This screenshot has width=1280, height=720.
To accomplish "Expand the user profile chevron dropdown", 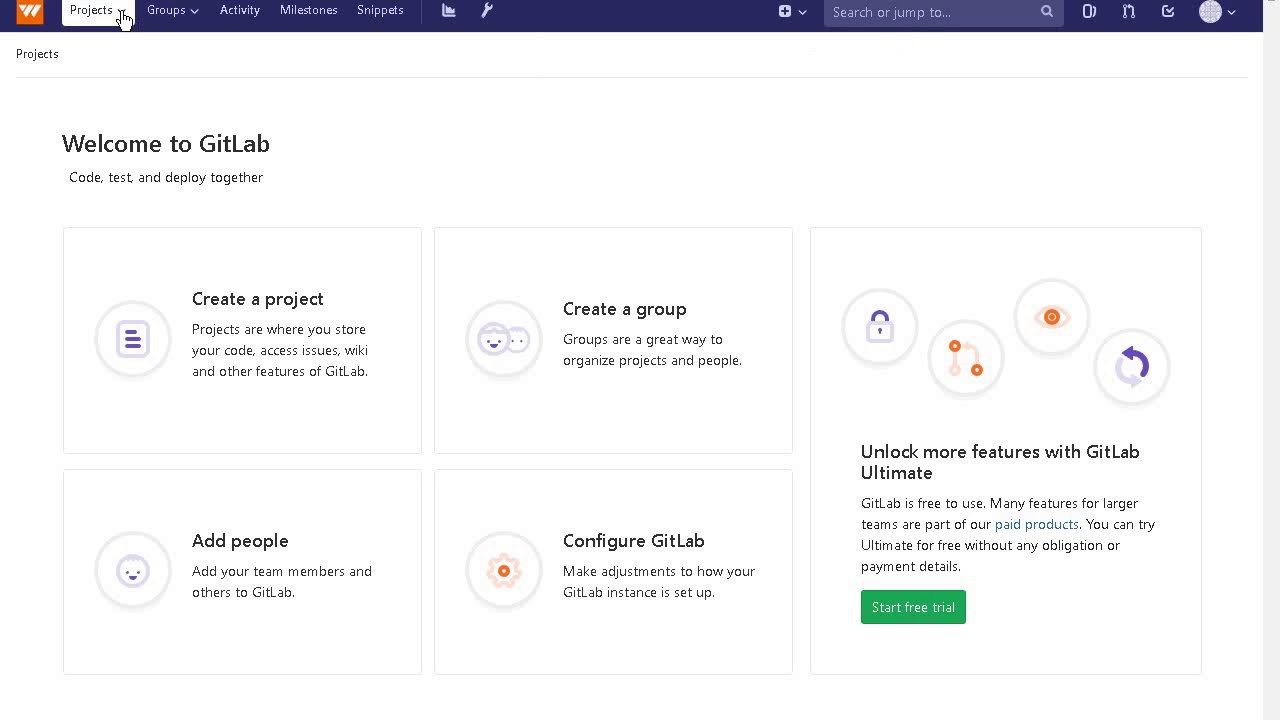I will (1231, 13).
